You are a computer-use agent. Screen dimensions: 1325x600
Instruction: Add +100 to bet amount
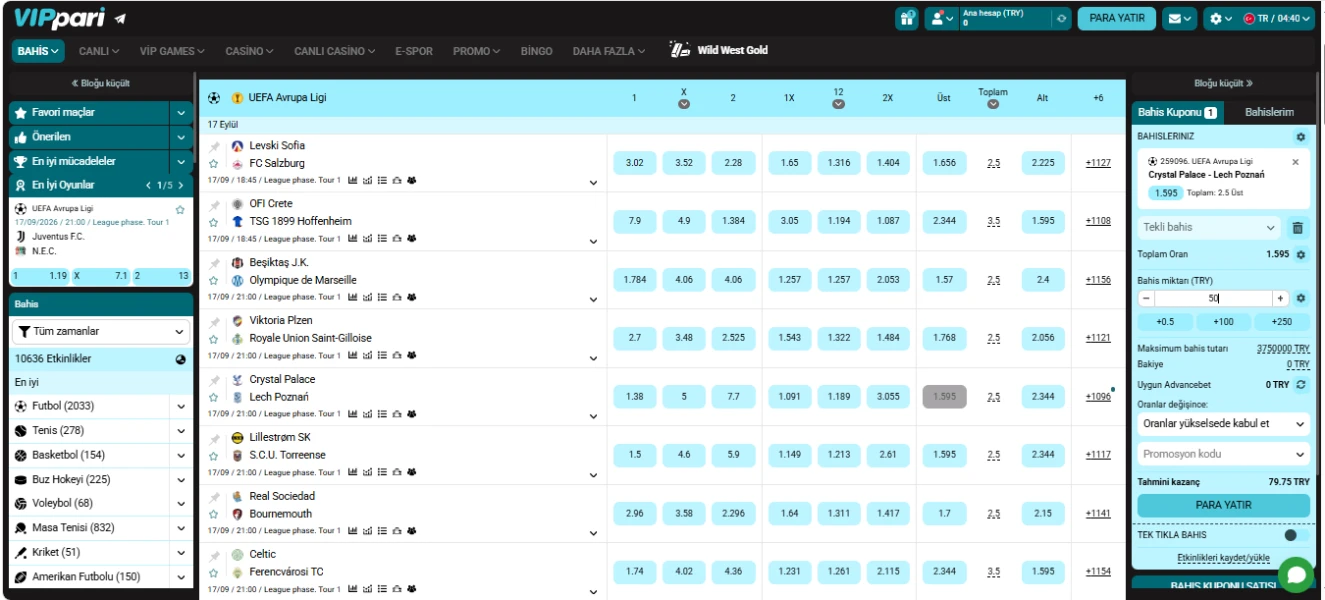[x=1223, y=322]
